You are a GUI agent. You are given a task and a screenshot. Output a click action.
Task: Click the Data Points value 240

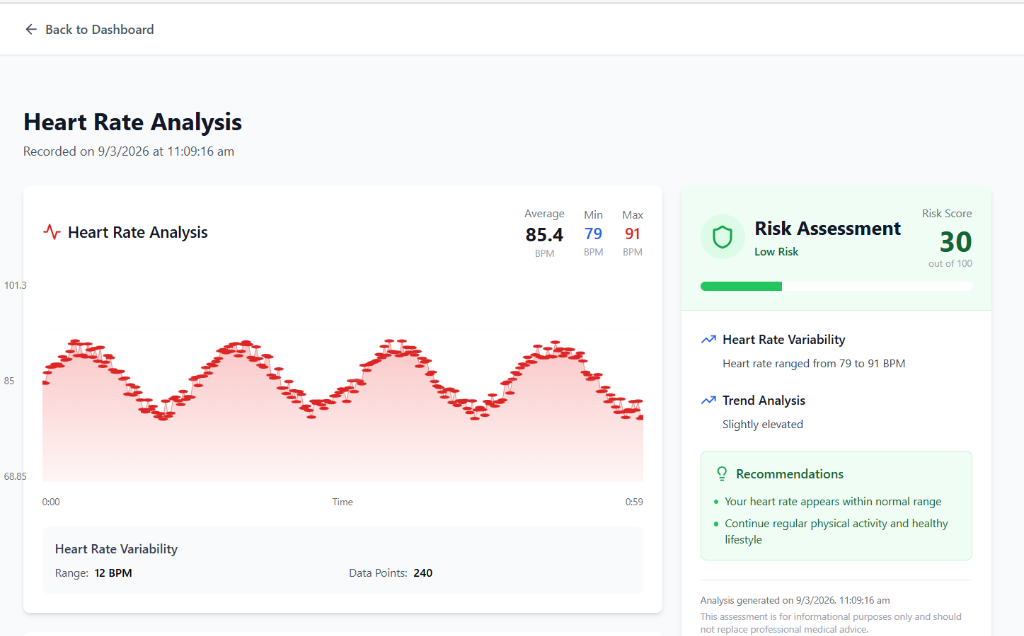[x=423, y=573]
